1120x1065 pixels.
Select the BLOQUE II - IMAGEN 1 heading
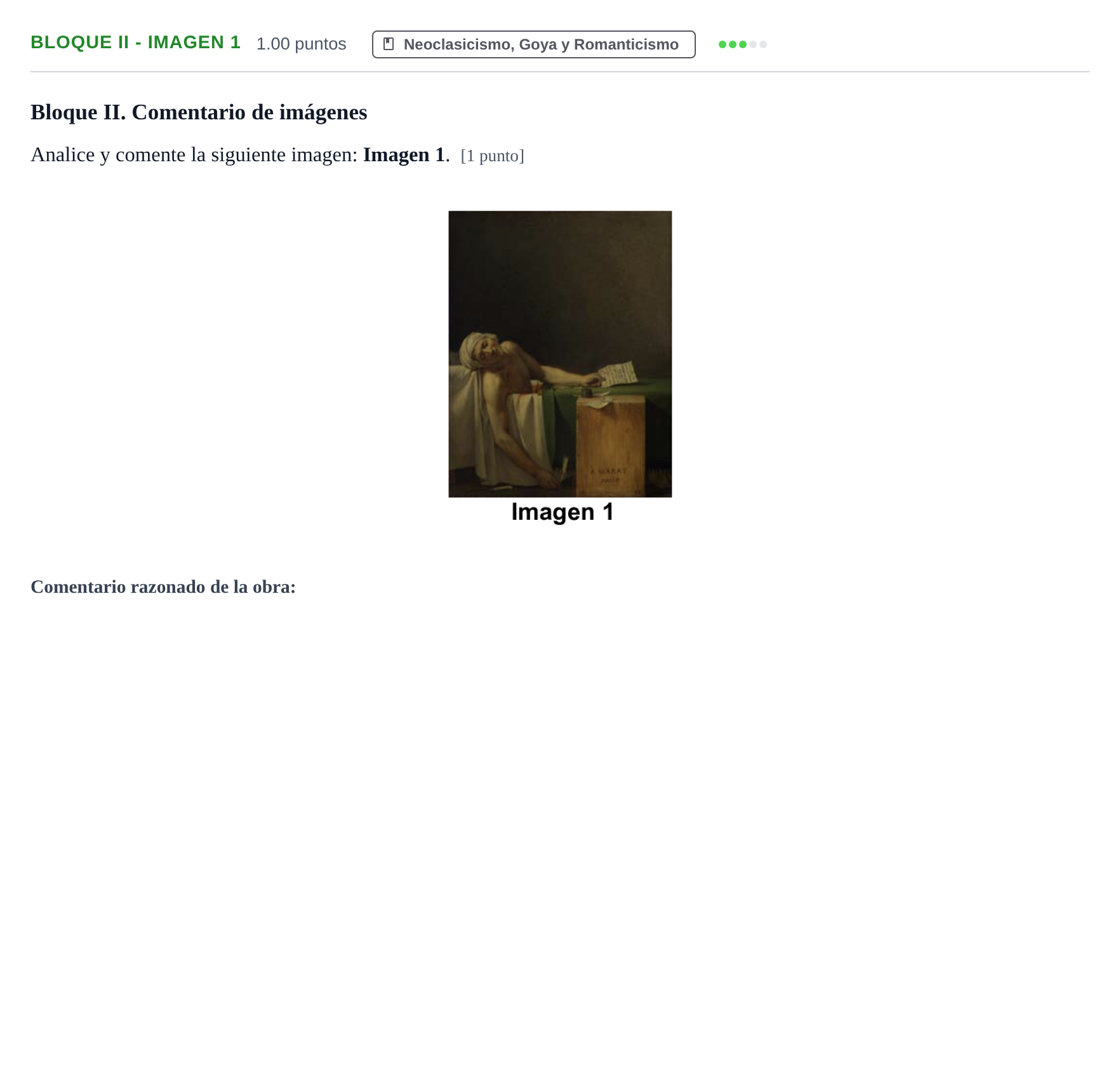[x=136, y=43]
